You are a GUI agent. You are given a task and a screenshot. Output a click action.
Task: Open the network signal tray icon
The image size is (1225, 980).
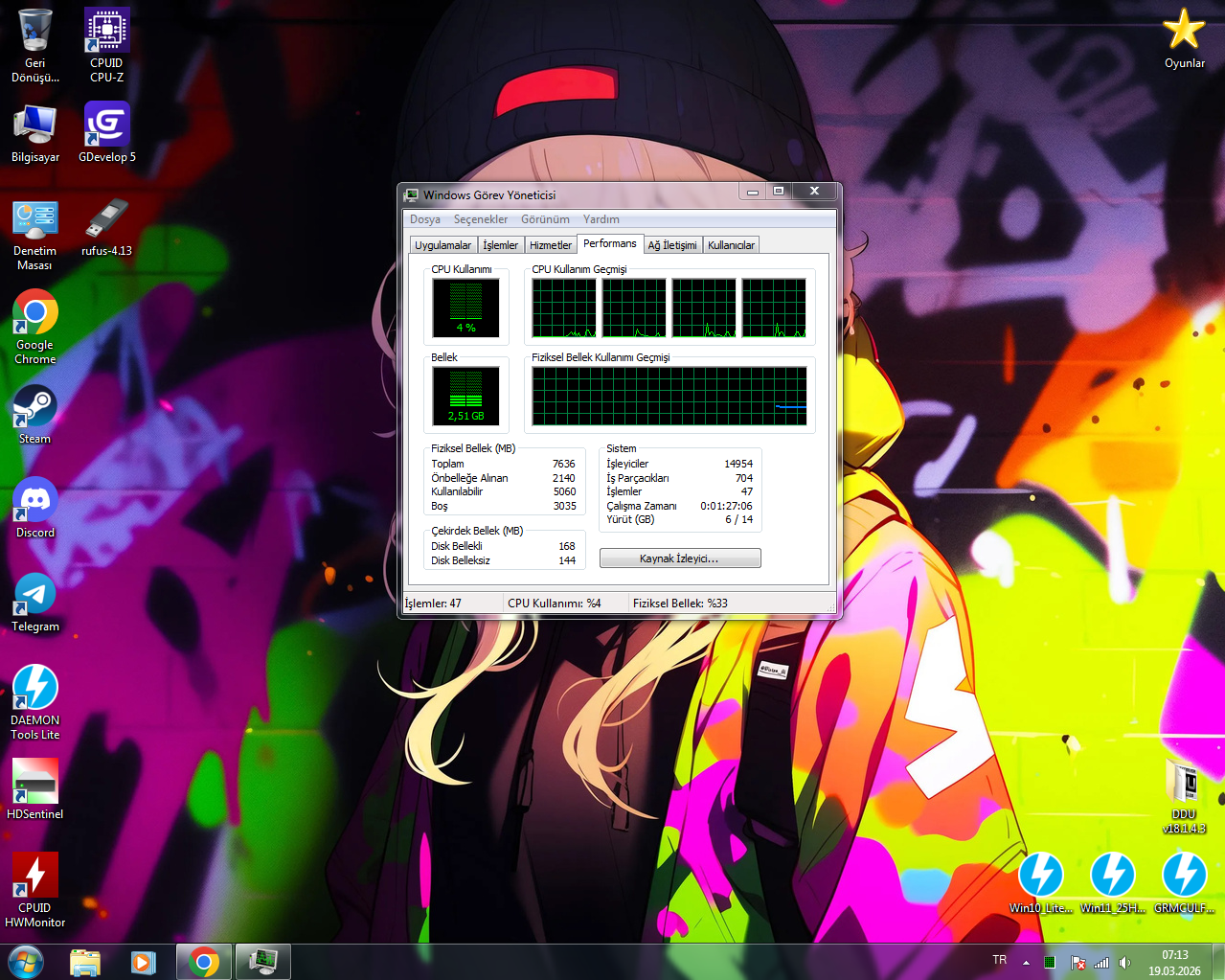click(x=1101, y=962)
